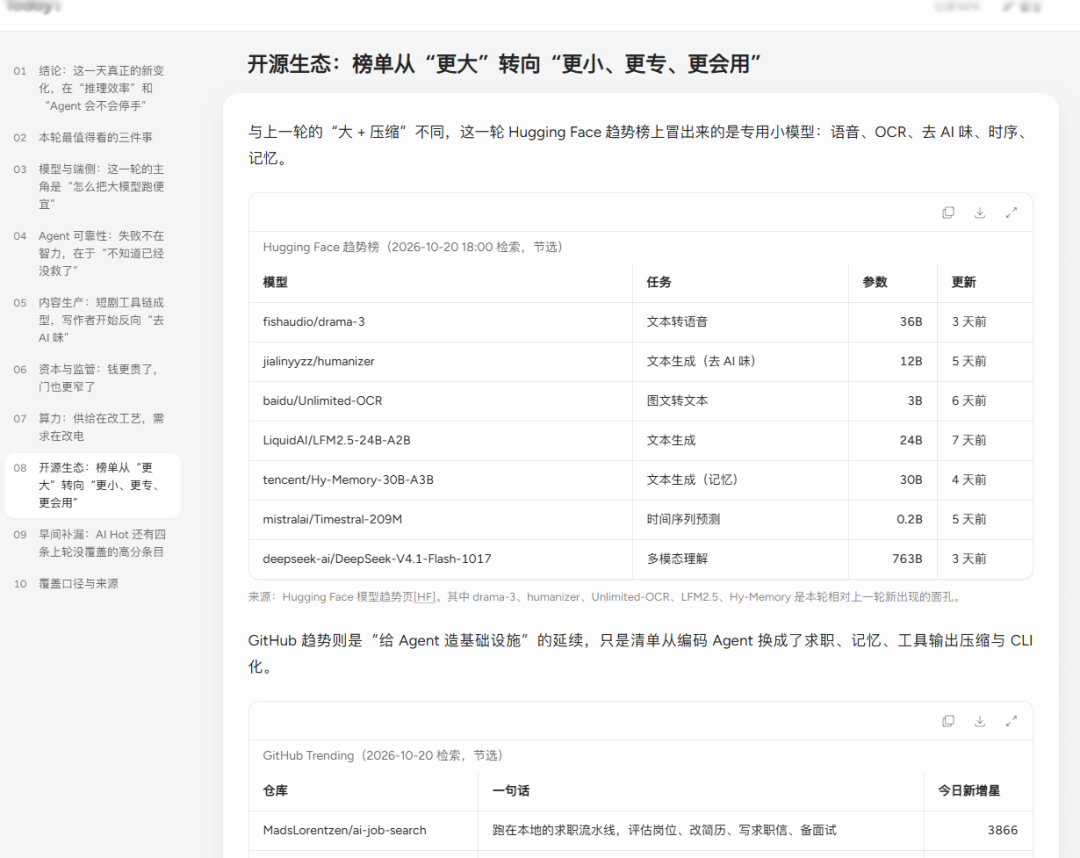Click the 36B parameter value
Screen dimensions: 1080x858
(911, 322)
